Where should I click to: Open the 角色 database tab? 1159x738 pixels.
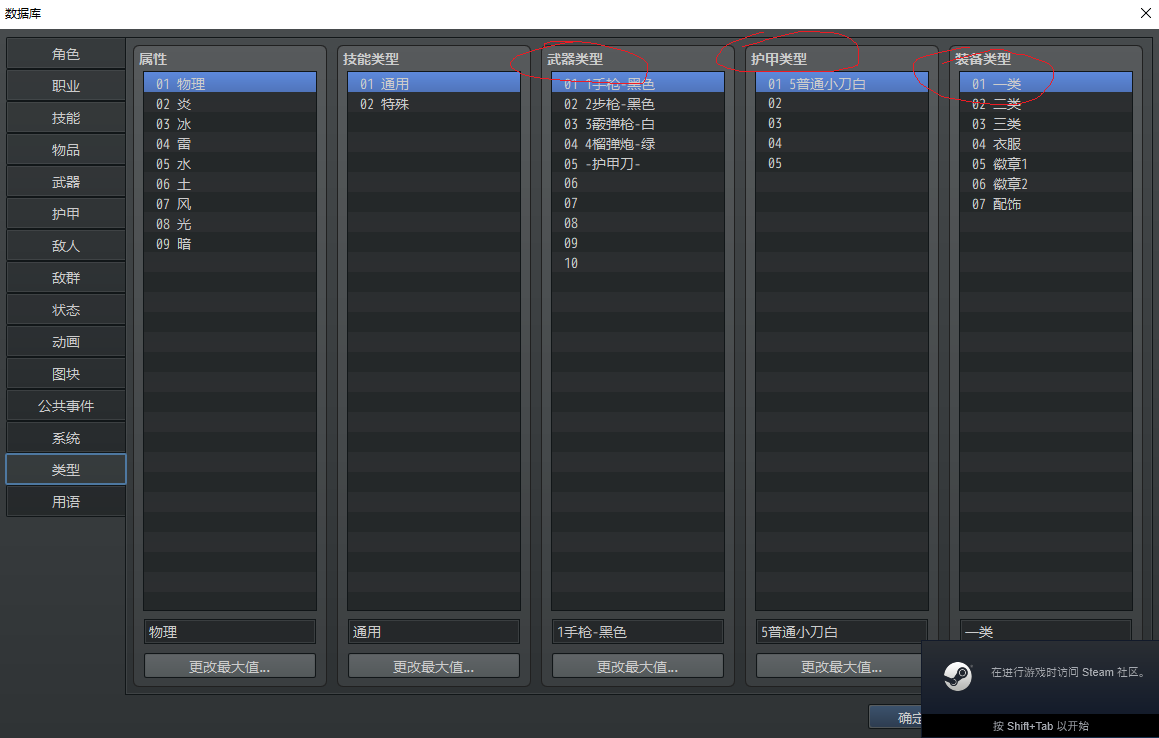pos(66,54)
